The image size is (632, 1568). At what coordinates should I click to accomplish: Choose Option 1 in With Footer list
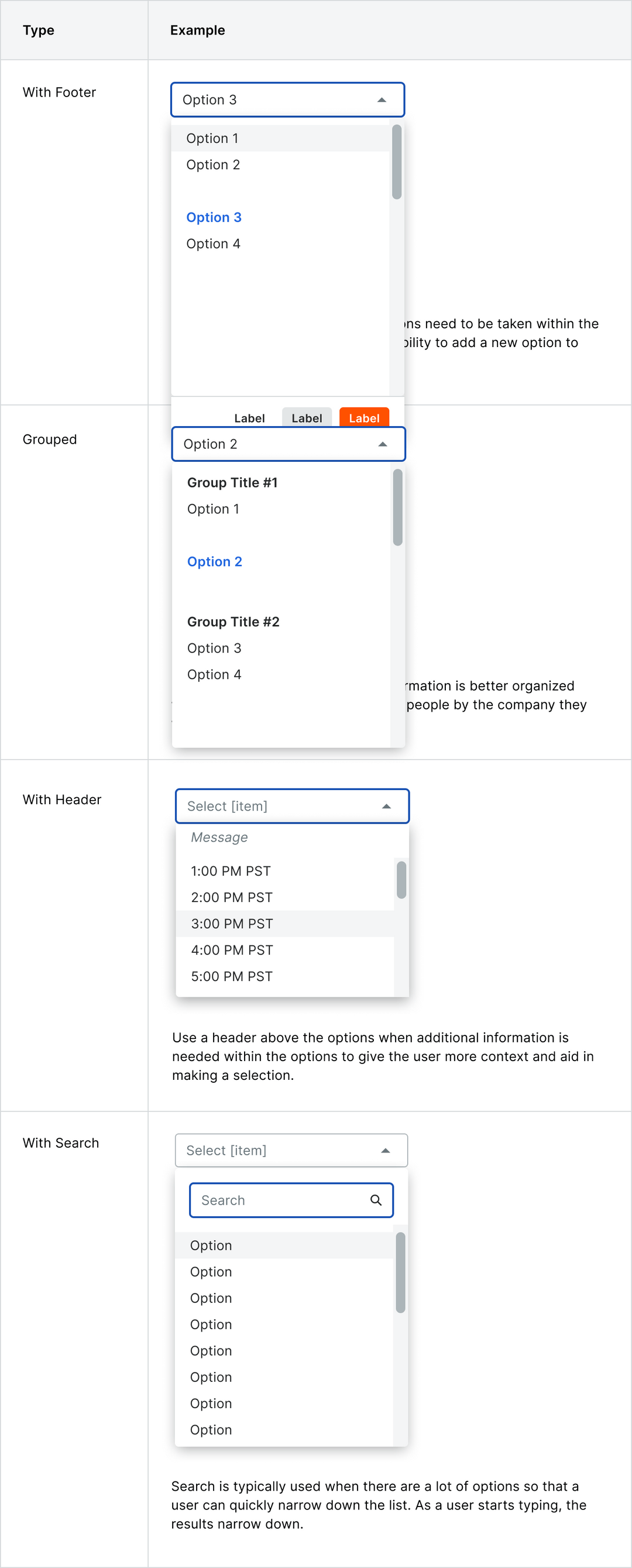[212, 139]
